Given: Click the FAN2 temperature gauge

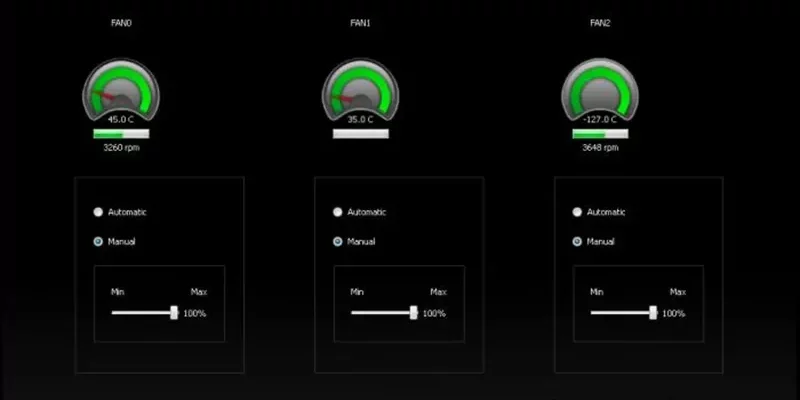Looking at the screenshot, I should pyautogui.click(x=599, y=90).
